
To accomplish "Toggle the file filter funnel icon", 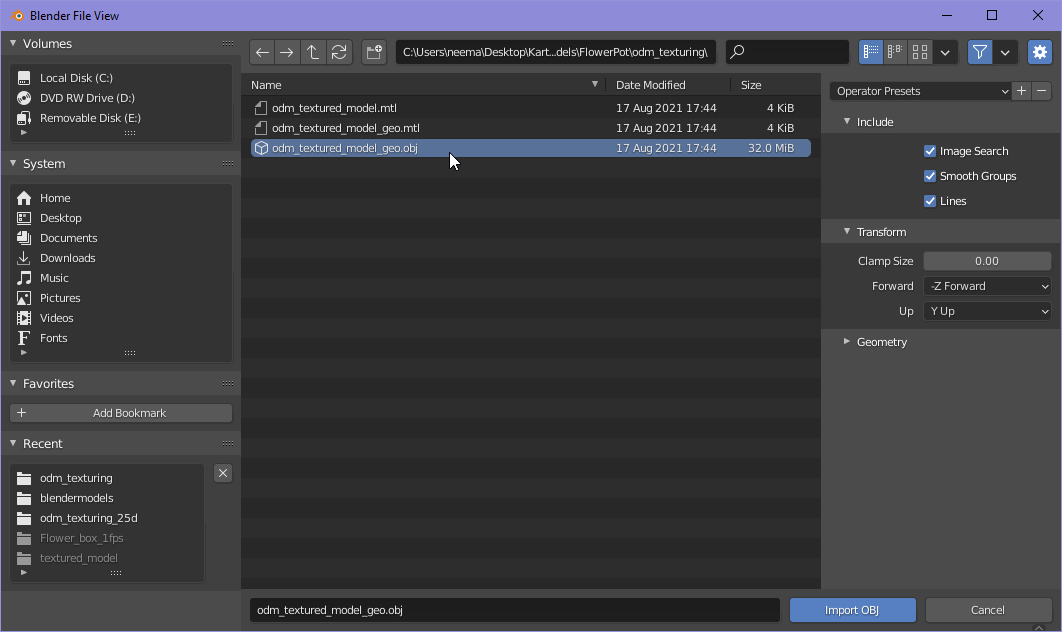I will point(980,52).
